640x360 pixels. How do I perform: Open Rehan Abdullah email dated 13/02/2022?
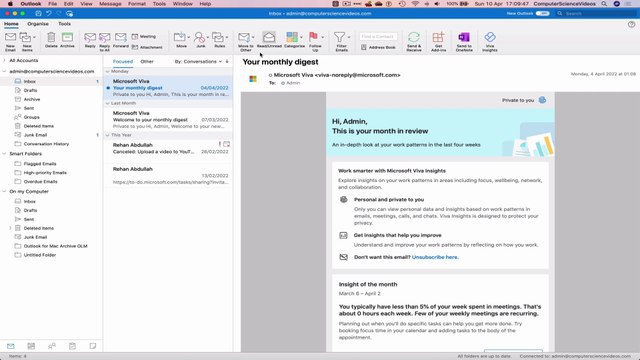[168, 176]
